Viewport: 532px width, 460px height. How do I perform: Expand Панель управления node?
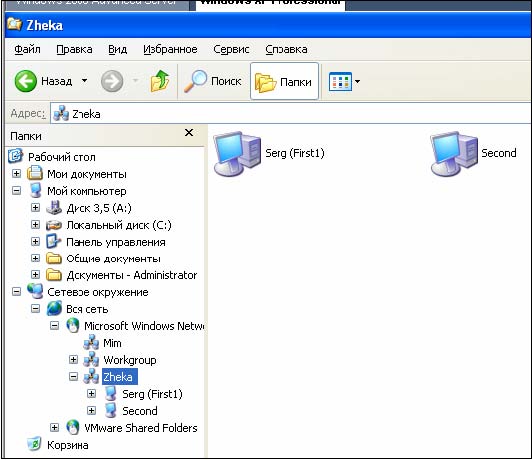pos(35,241)
